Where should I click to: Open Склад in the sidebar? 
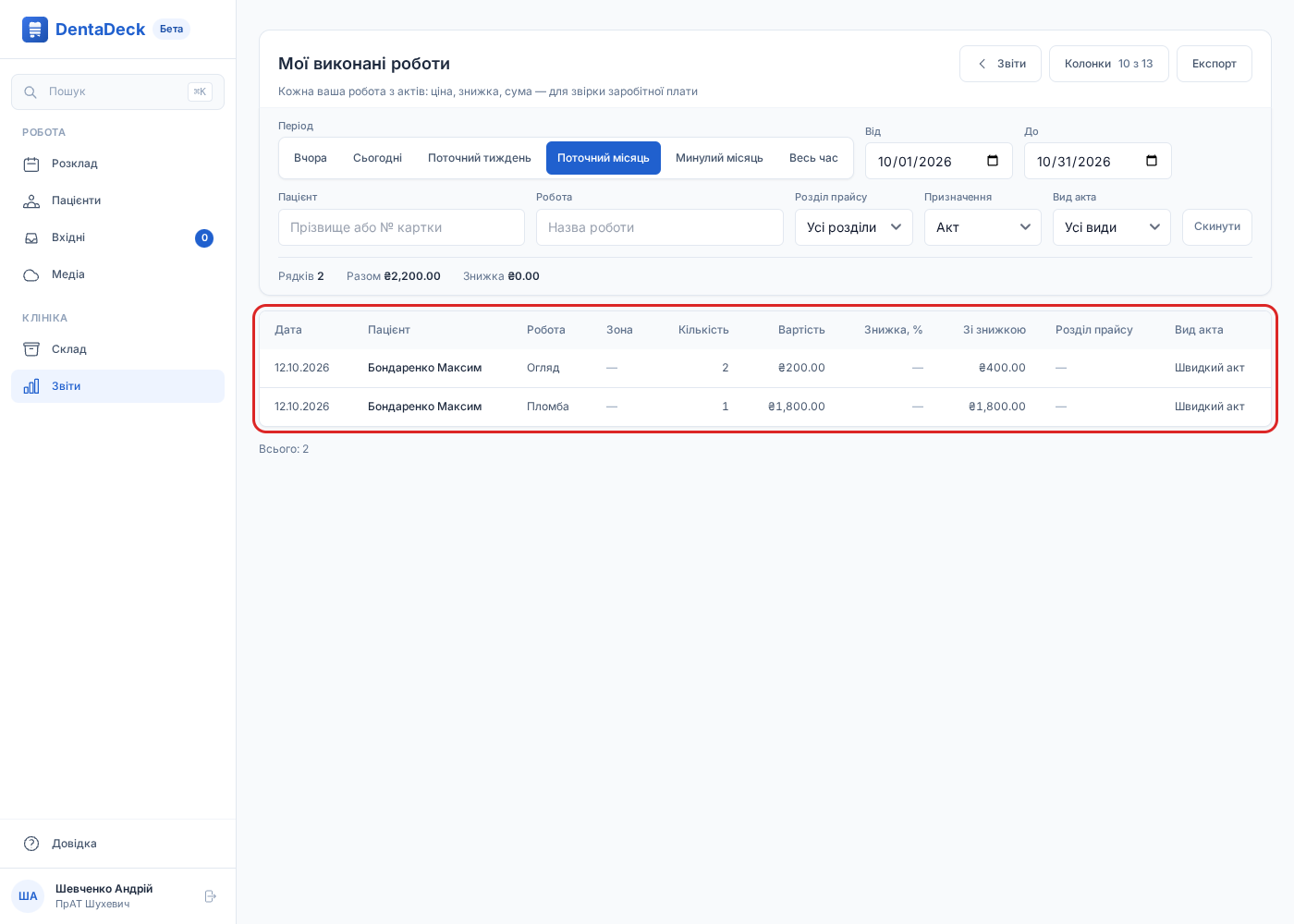(117, 349)
